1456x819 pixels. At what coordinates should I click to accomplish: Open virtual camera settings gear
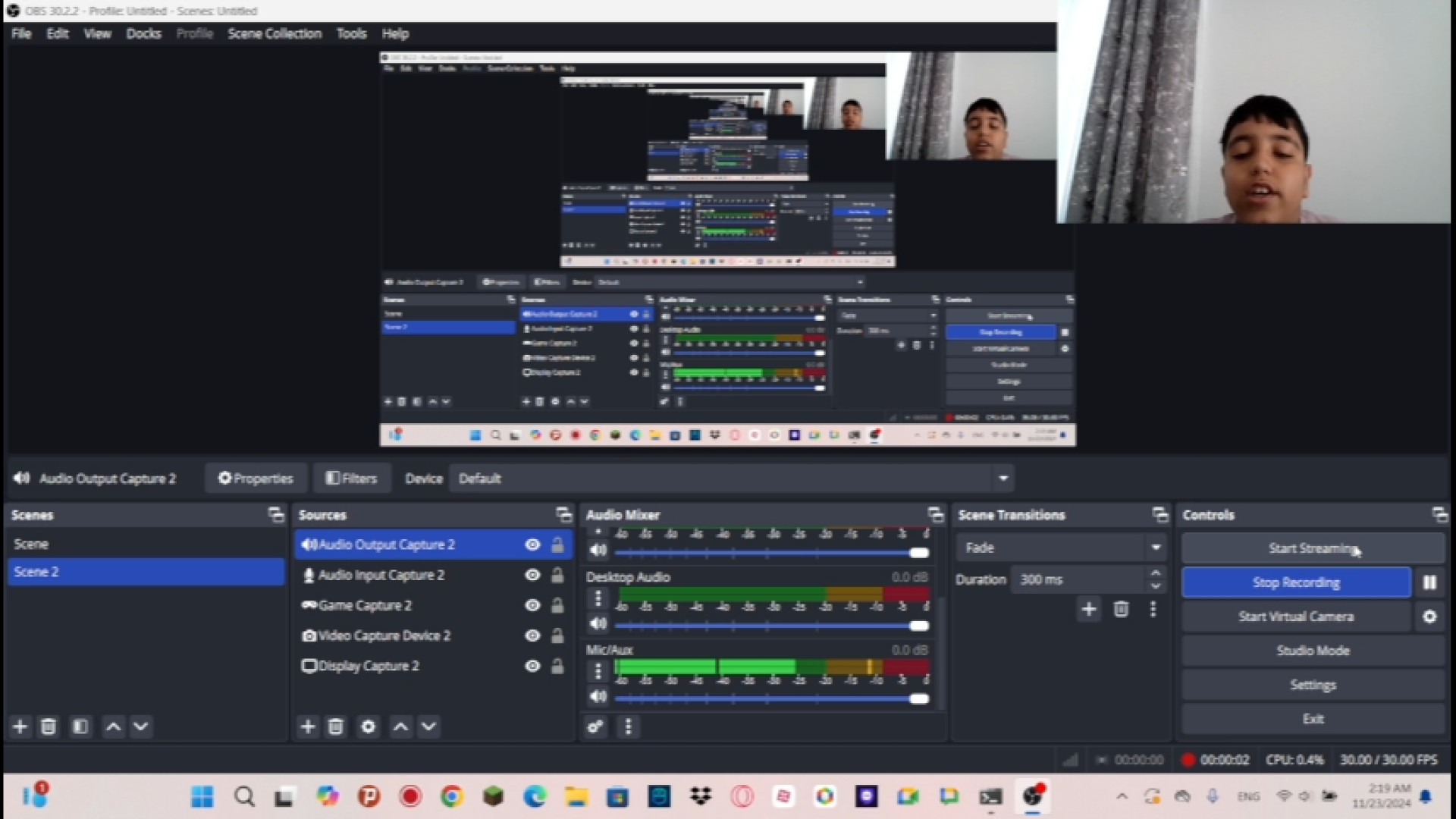tap(1430, 617)
